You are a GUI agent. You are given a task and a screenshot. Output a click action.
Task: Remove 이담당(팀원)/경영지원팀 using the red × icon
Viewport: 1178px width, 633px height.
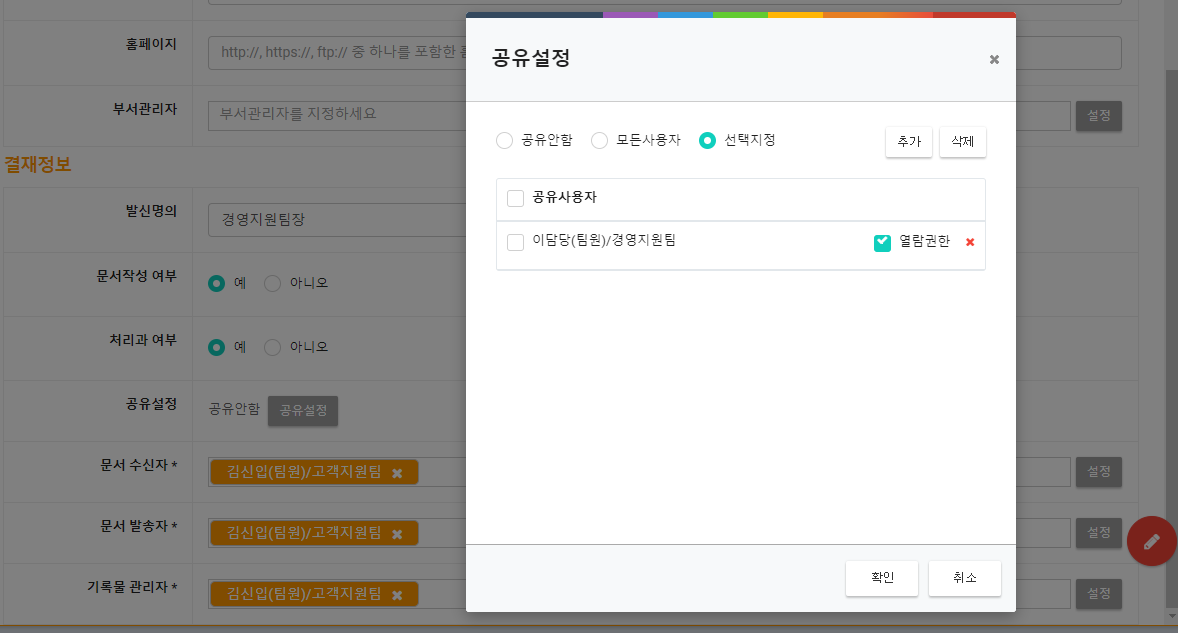click(969, 242)
